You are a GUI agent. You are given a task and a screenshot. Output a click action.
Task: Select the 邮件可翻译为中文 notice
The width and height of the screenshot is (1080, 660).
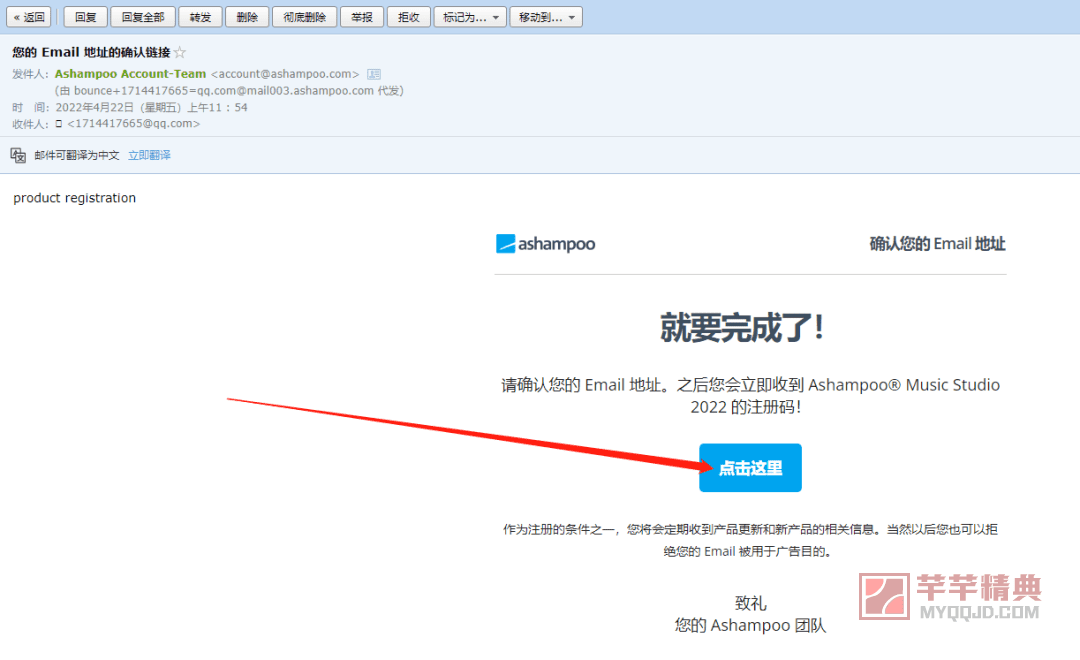coord(76,156)
